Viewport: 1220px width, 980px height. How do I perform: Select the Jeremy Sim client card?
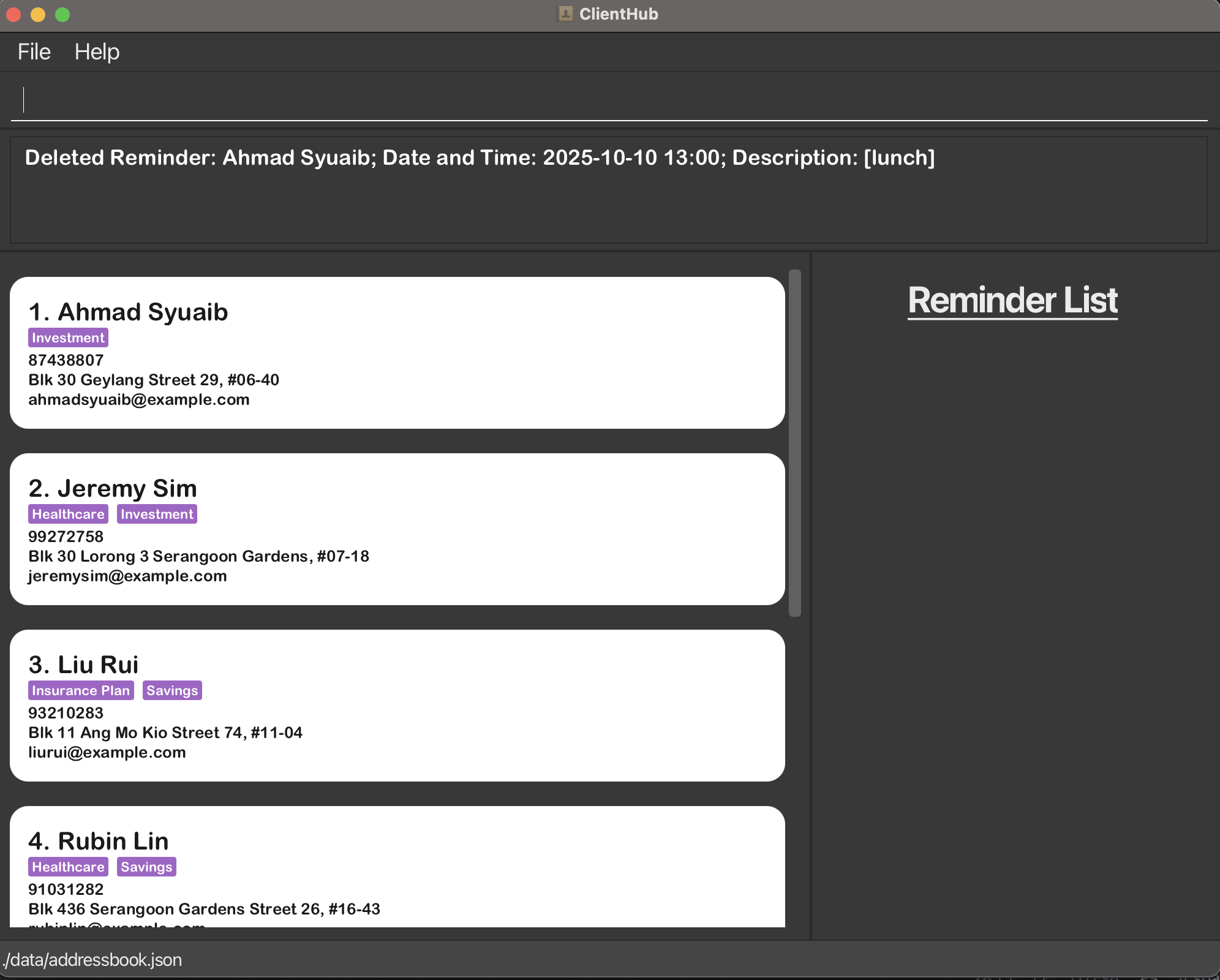[397, 529]
